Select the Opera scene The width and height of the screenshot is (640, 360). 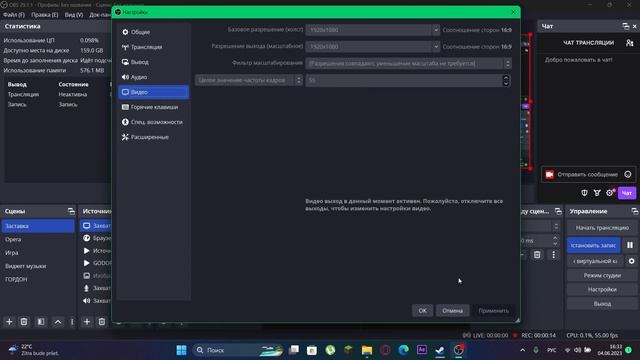pos(38,239)
